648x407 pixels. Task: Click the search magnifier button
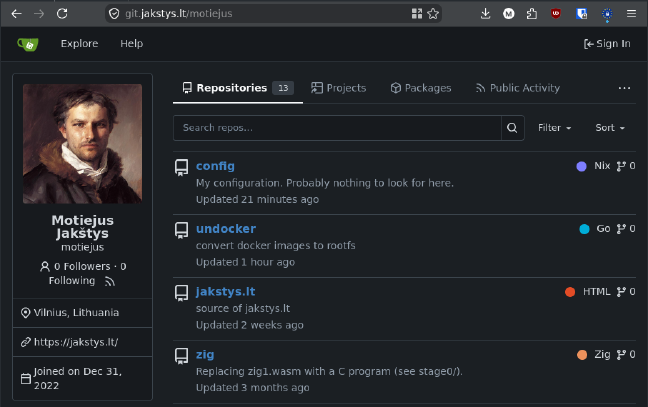pyautogui.click(x=512, y=128)
